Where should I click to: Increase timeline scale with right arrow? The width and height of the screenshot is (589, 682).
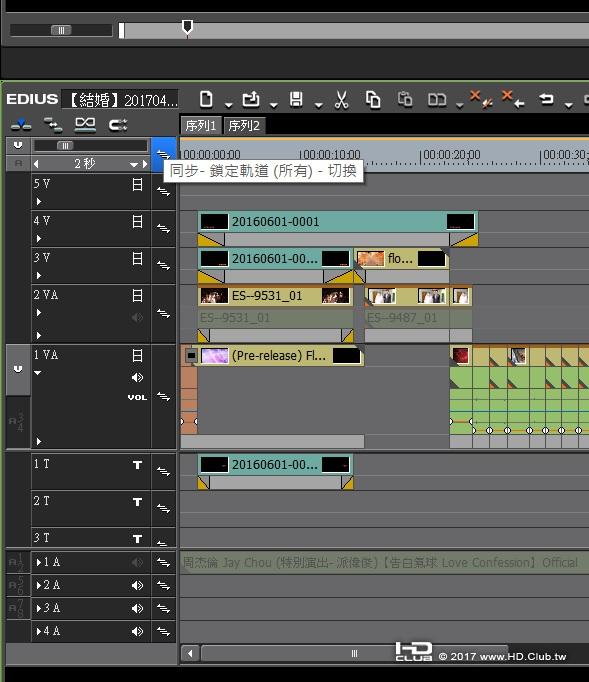(145, 164)
